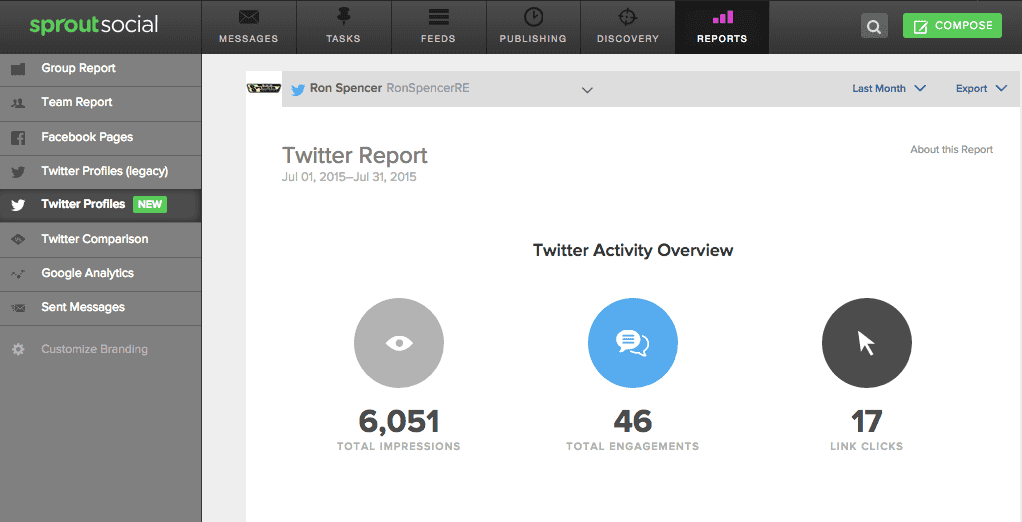Open Group Report in sidebar
Screen dimensions: 1022x522
click(x=100, y=69)
